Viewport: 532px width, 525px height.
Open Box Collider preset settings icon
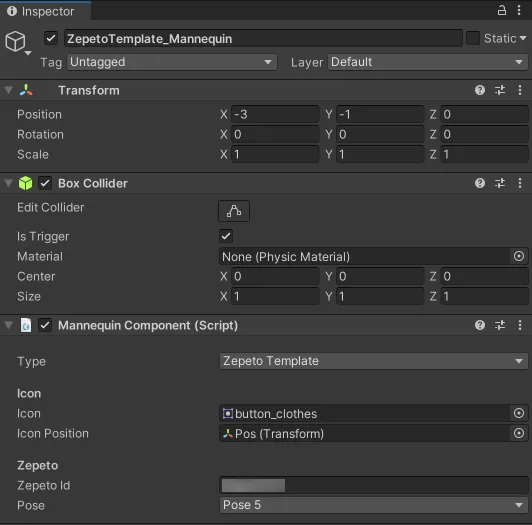click(500, 183)
